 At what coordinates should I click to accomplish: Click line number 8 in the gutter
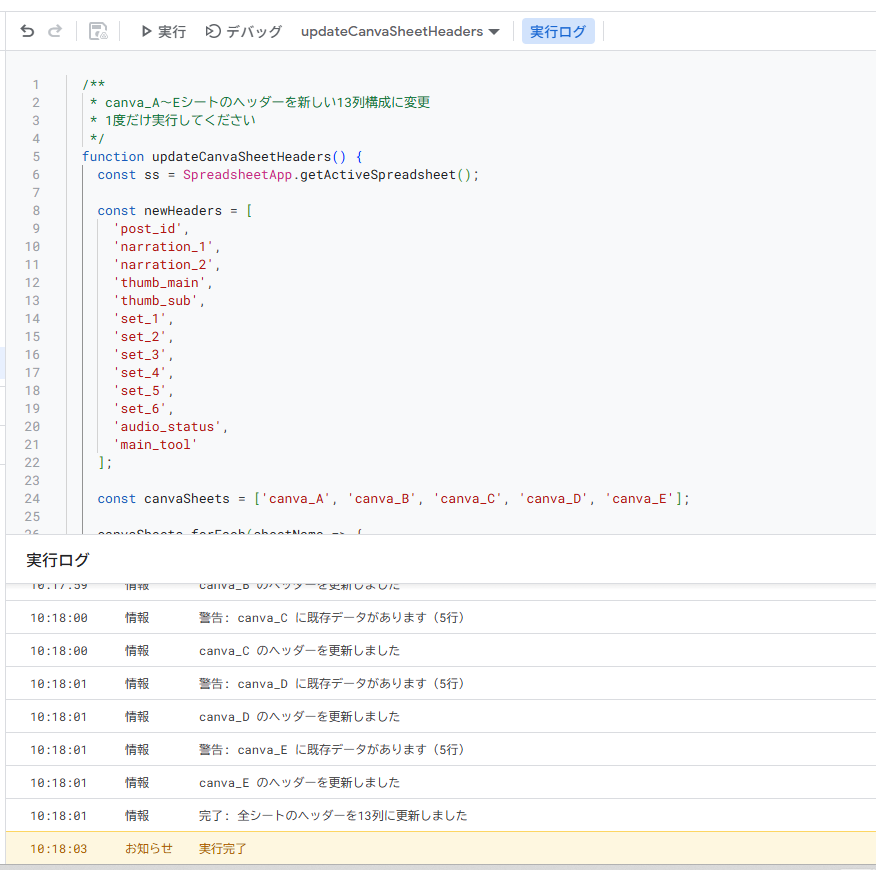pyautogui.click(x=36, y=211)
